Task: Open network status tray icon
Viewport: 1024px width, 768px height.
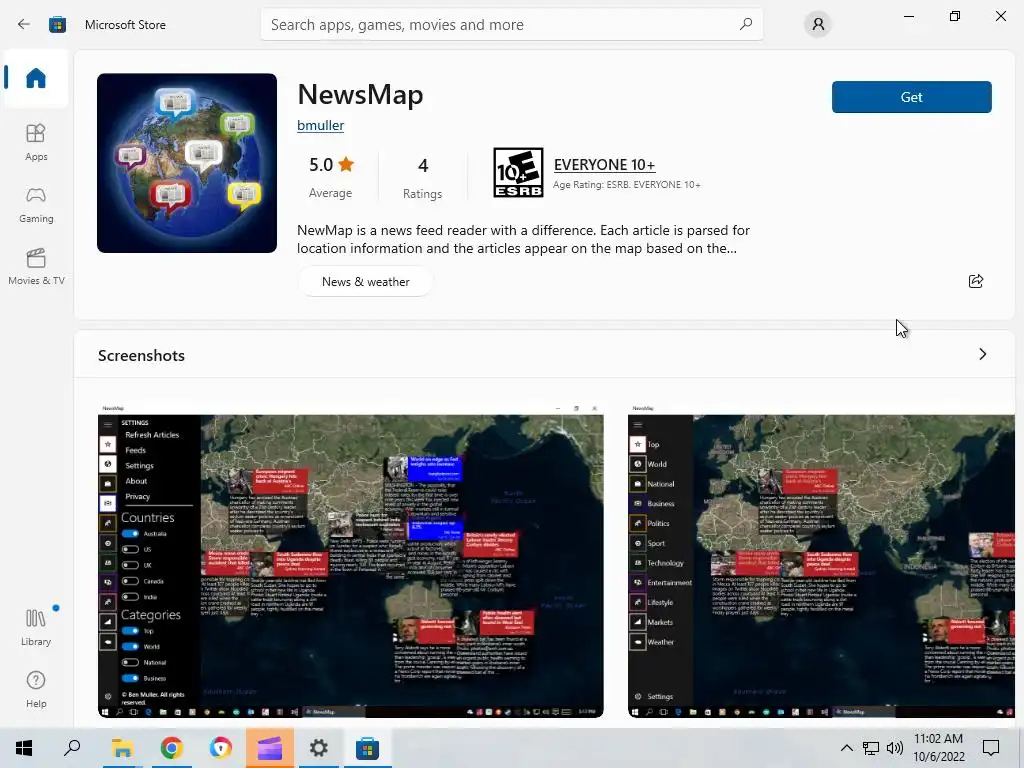Action: tap(871, 748)
